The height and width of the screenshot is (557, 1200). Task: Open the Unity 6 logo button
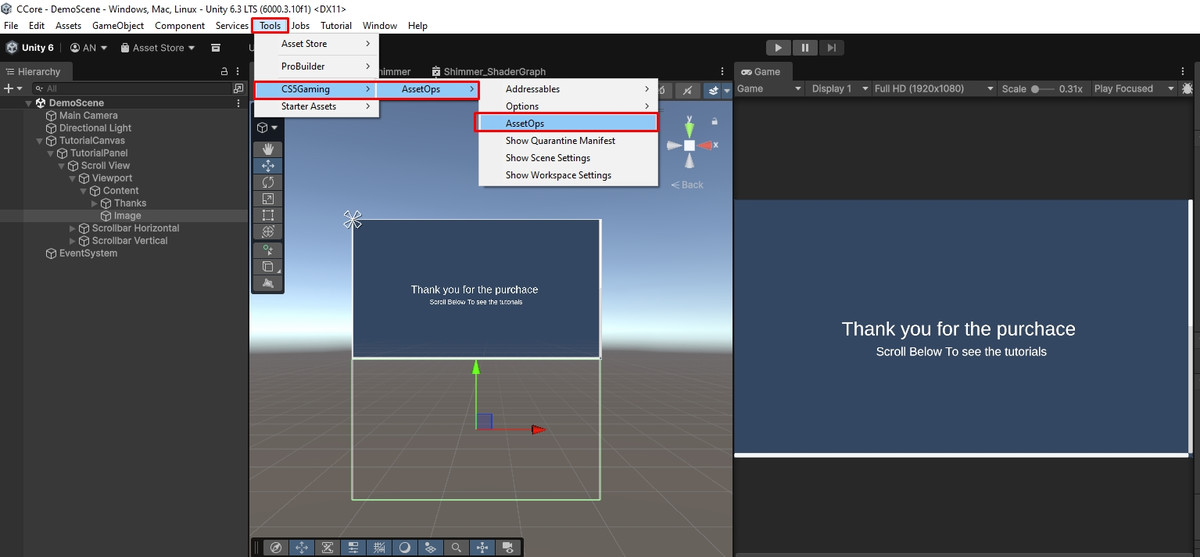30,47
